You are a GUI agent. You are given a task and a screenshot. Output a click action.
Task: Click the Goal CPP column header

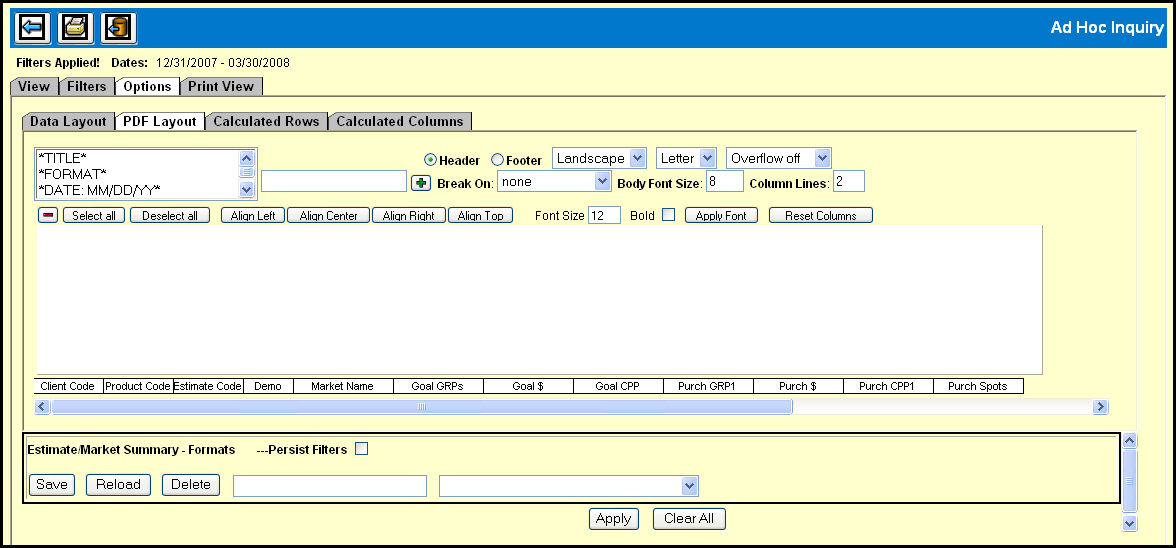click(618, 387)
